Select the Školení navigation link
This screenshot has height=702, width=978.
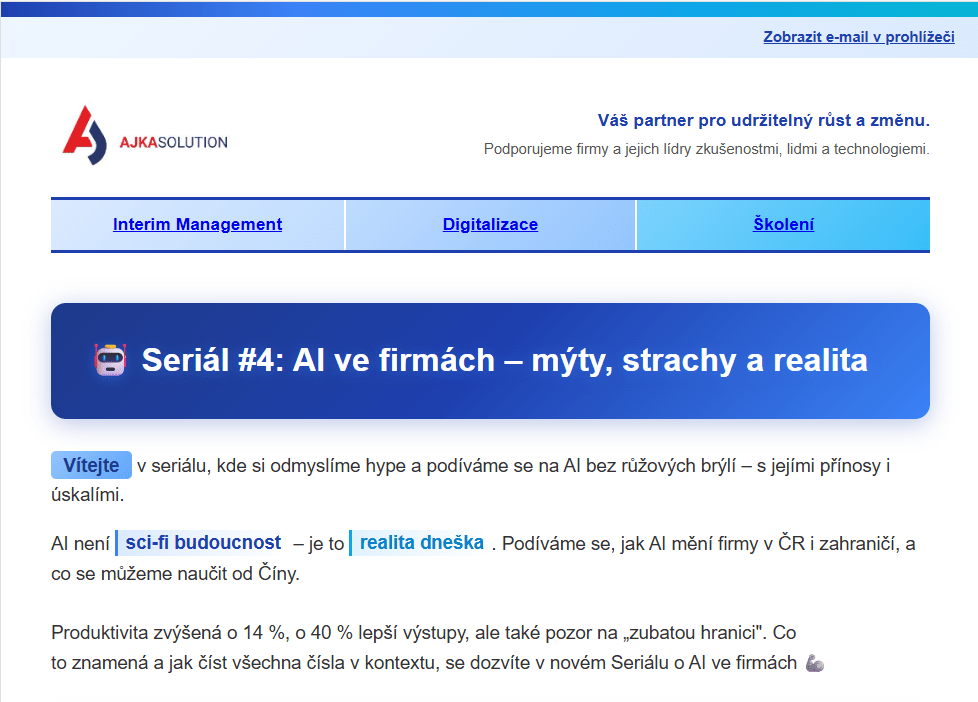pos(783,224)
